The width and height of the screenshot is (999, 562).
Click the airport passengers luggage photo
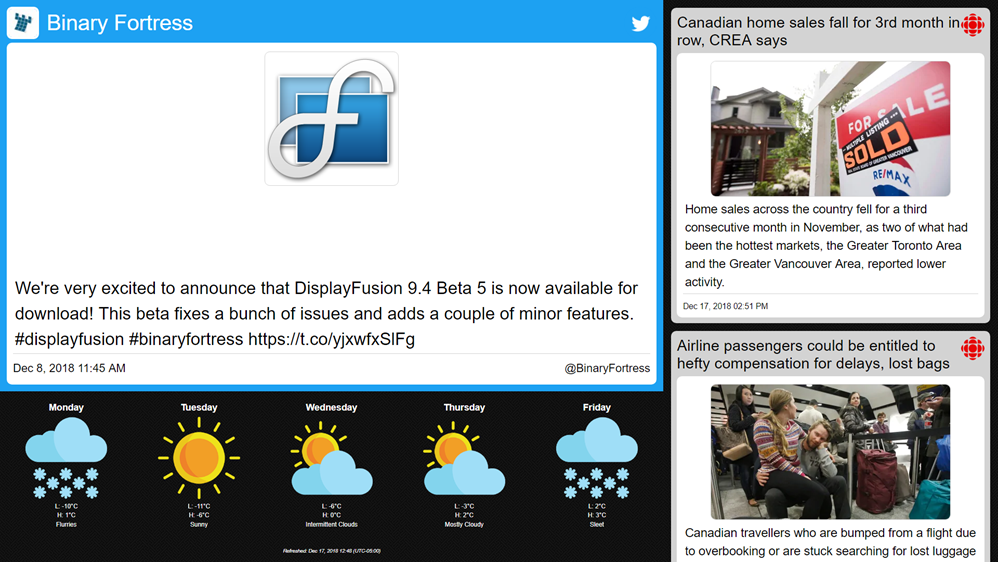point(830,451)
